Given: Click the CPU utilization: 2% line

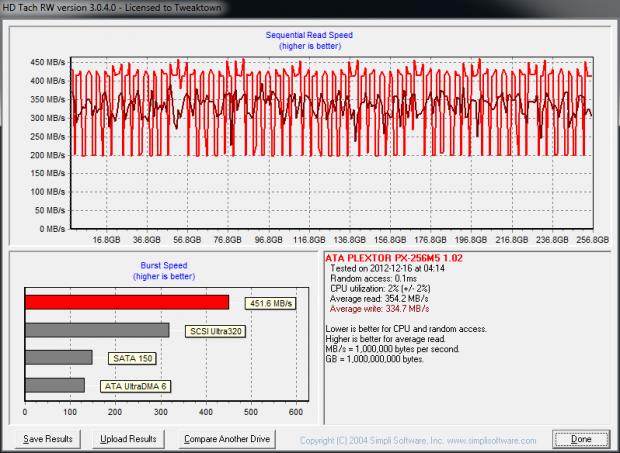Looking at the screenshot, I should (x=380, y=289).
